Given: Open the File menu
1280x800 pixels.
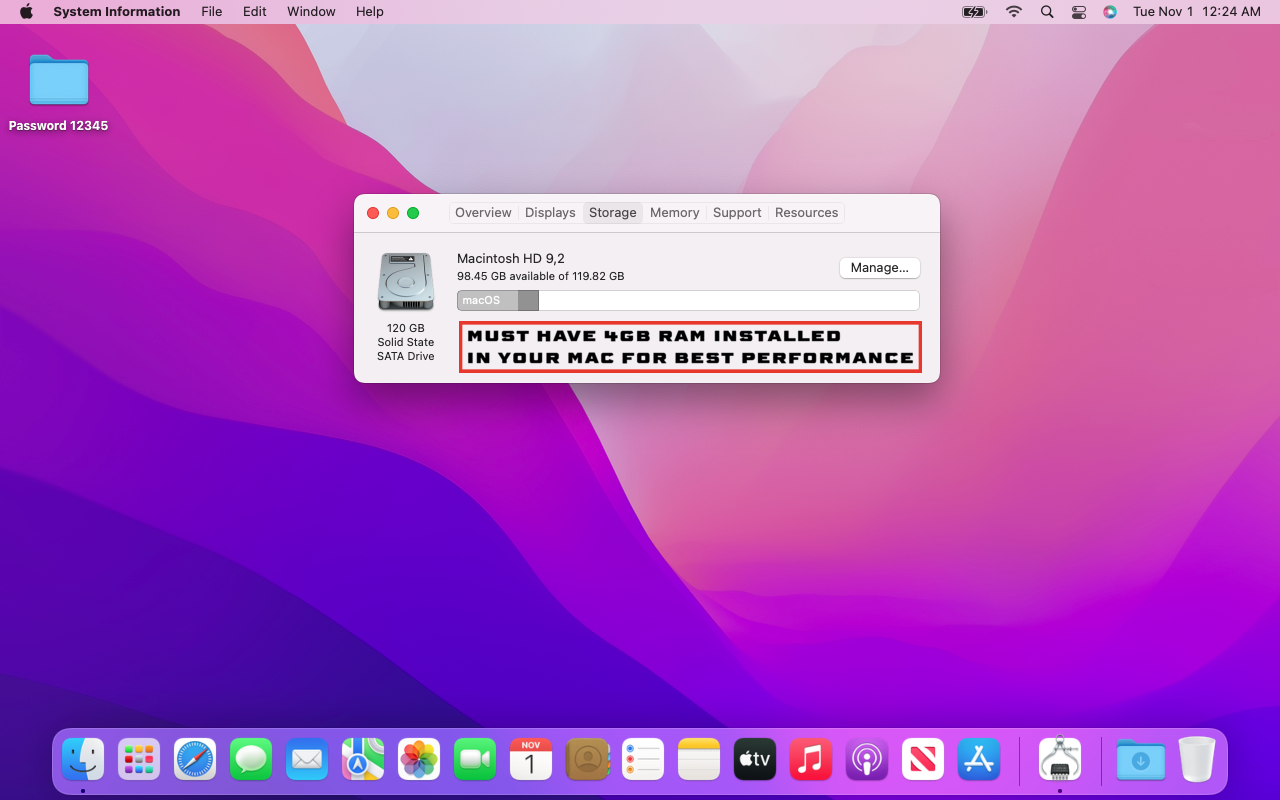Looking at the screenshot, I should coord(212,12).
